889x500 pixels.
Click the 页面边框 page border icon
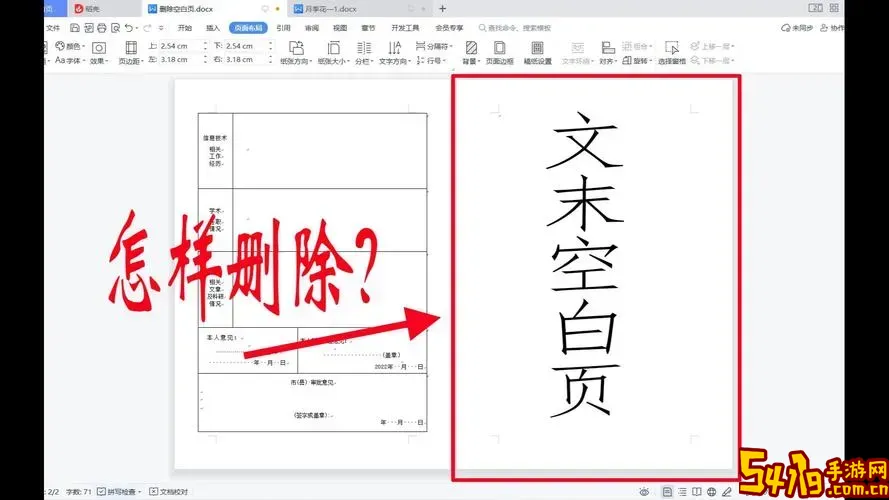click(x=499, y=48)
